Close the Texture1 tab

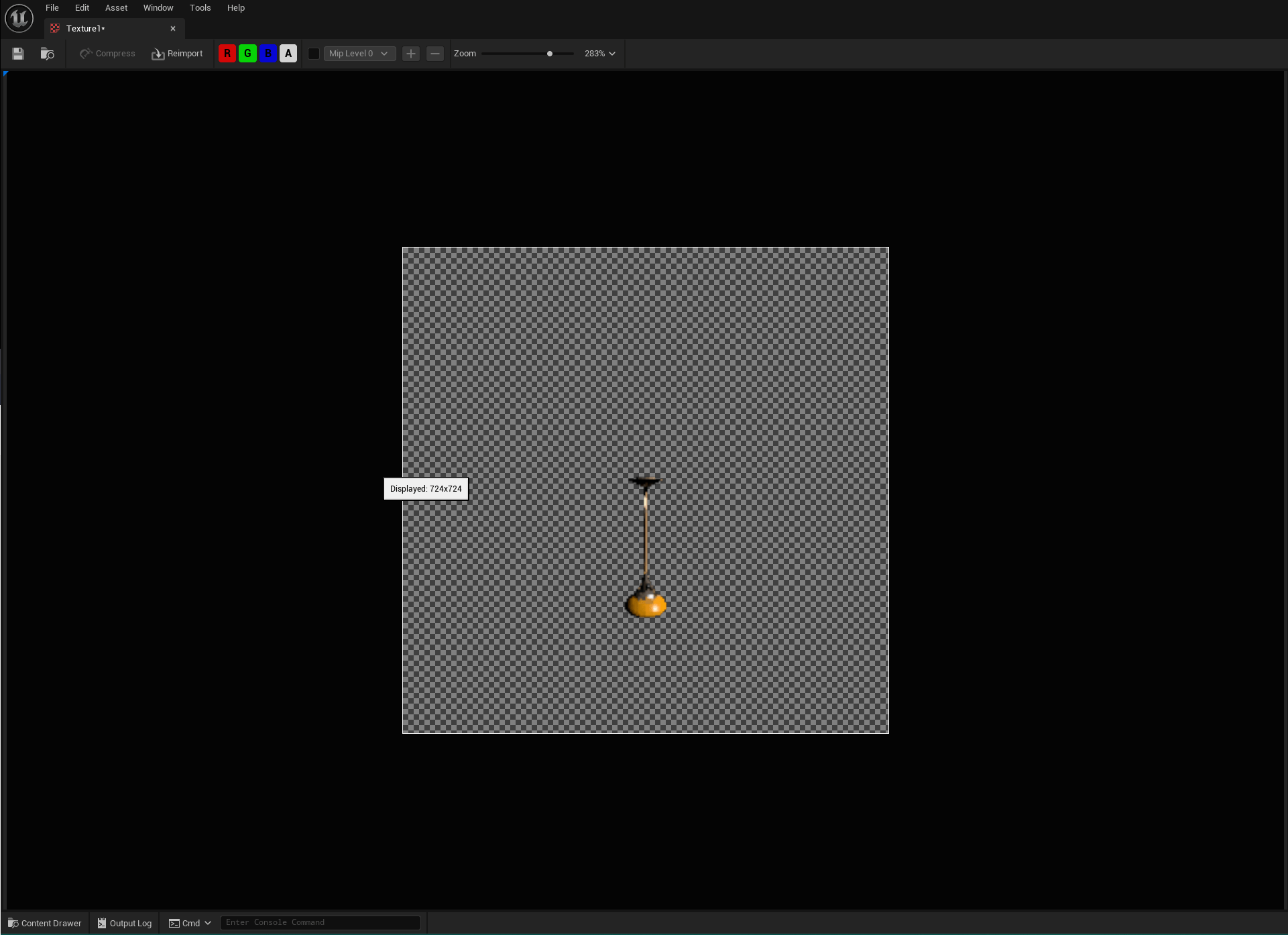[x=173, y=29]
